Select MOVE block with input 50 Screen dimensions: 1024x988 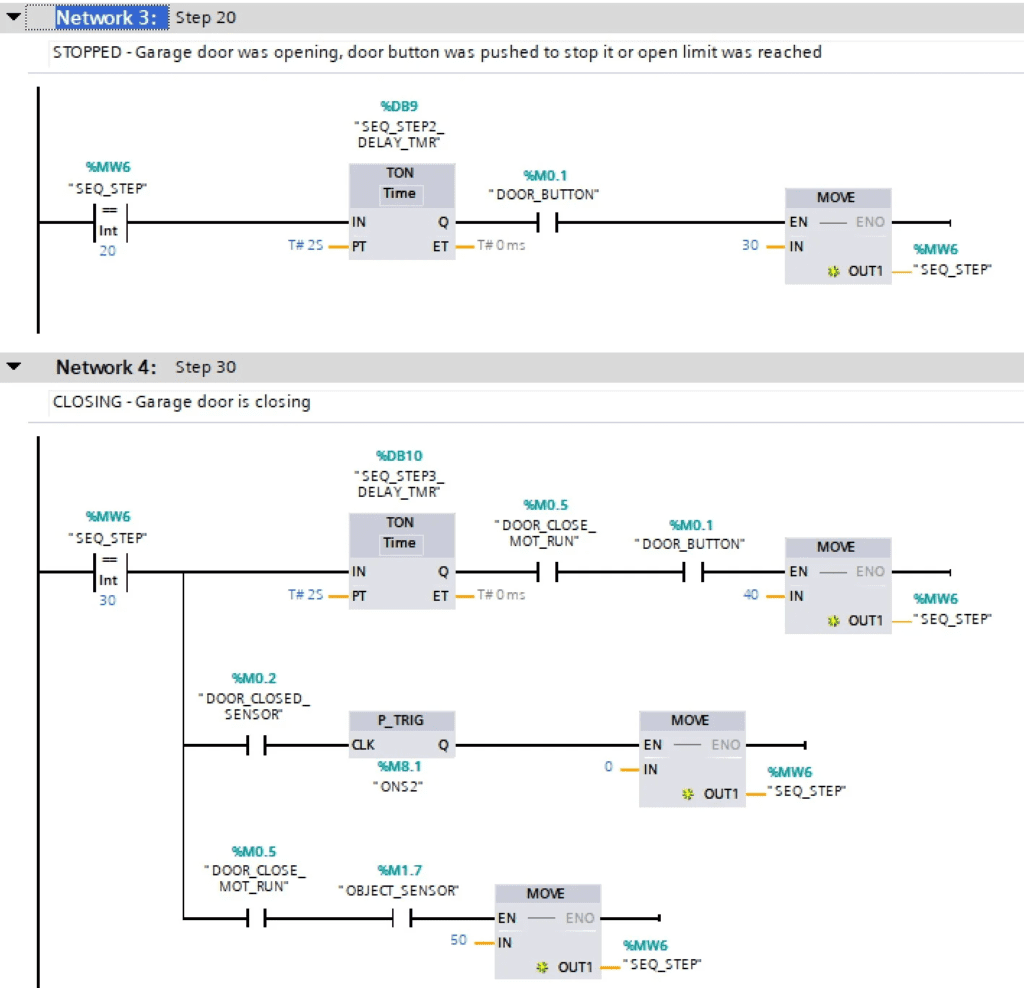click(x=547, y=932)
